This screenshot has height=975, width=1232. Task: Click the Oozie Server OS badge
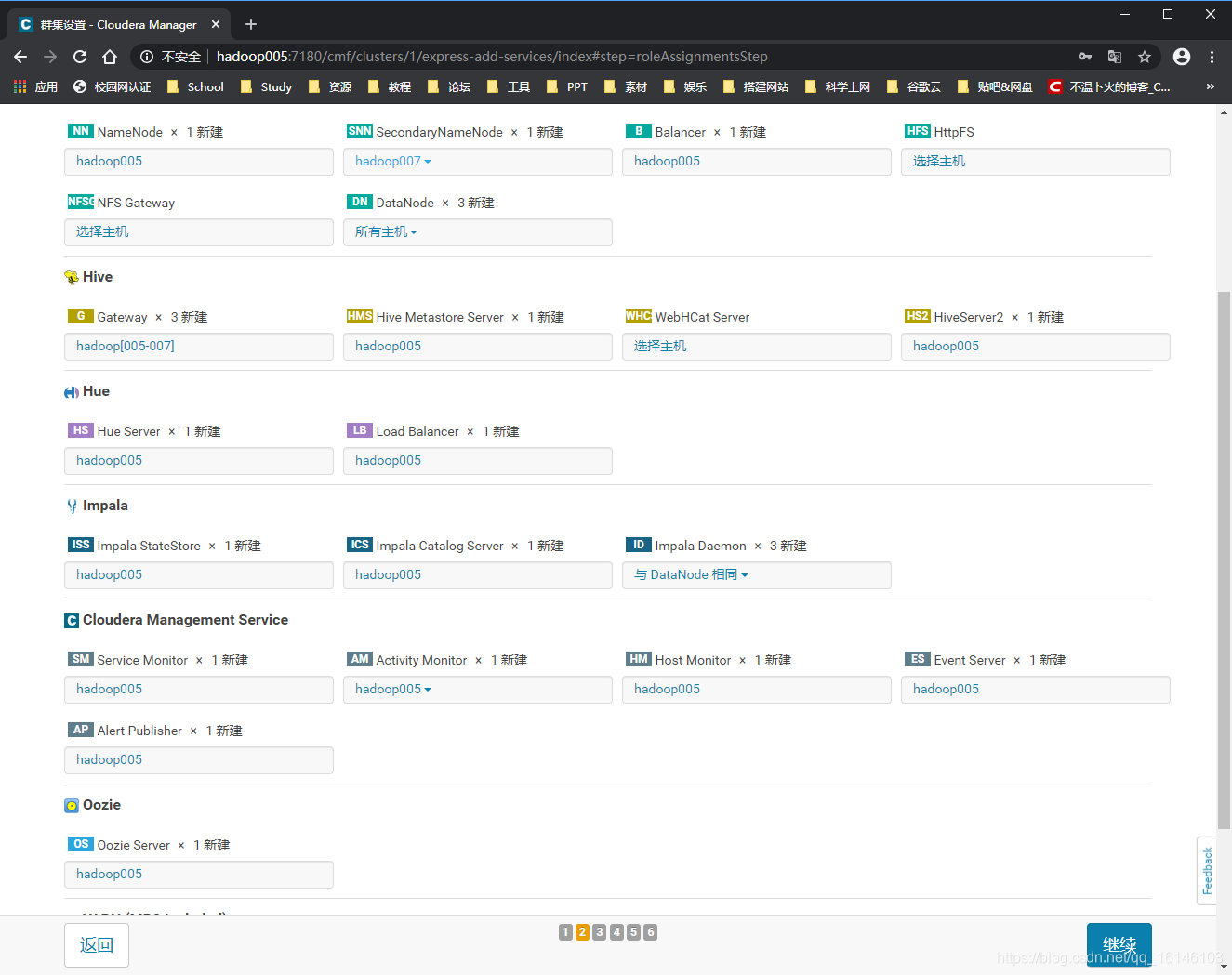81,844
